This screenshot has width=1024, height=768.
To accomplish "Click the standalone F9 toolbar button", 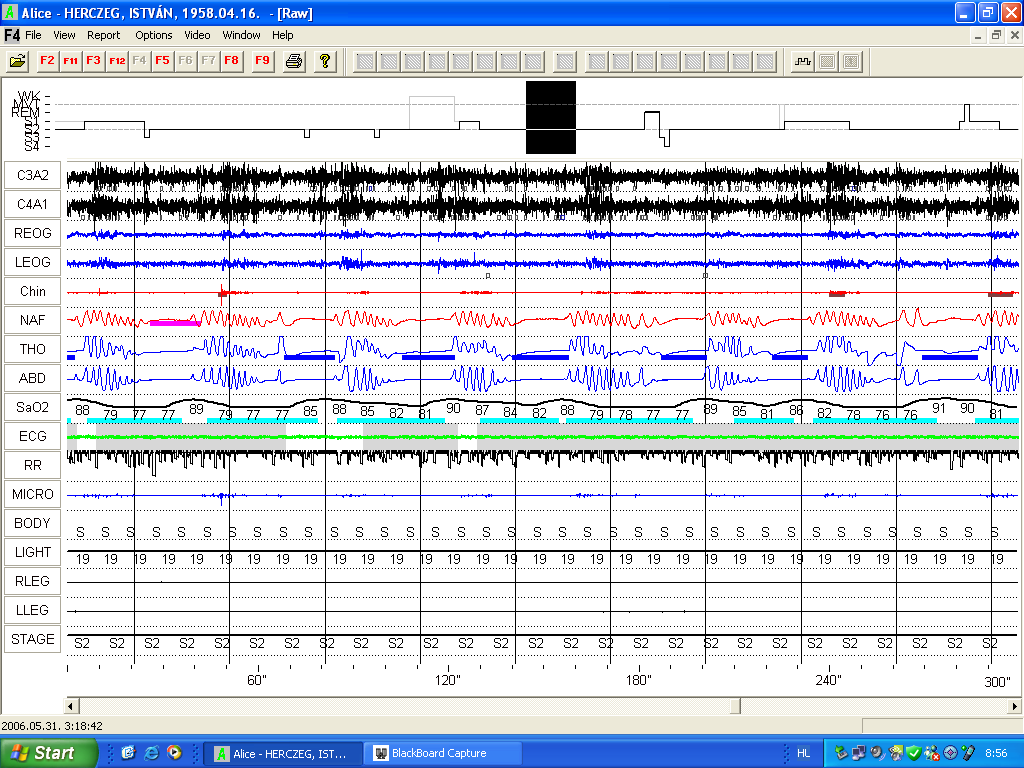I will [x=263, y=61].
